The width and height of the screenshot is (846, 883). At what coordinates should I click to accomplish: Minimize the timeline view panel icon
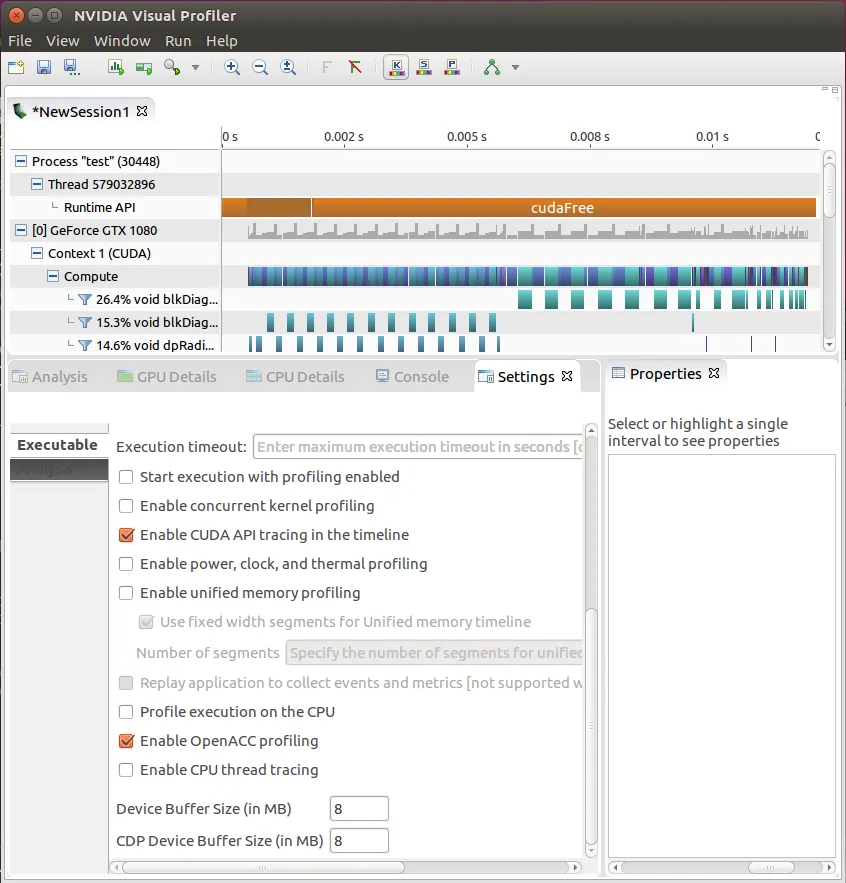pyautogui.click(x=825, y=89)
